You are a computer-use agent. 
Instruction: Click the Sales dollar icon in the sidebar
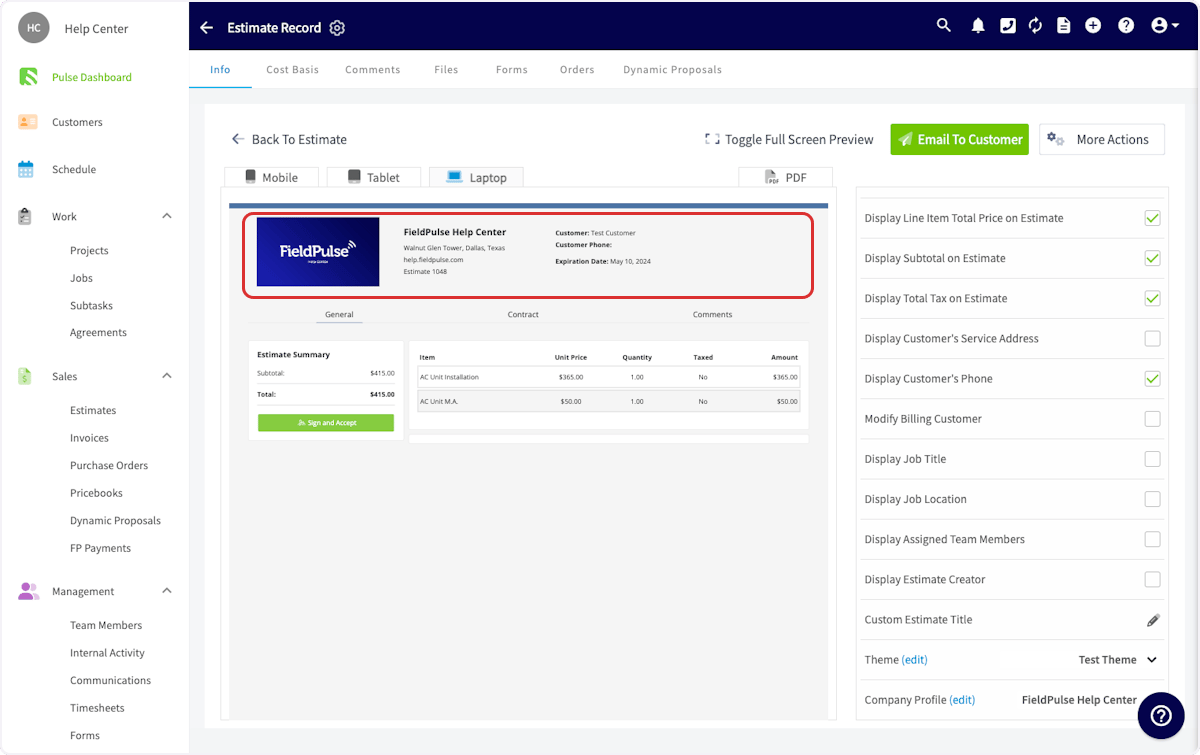[26, 376]
